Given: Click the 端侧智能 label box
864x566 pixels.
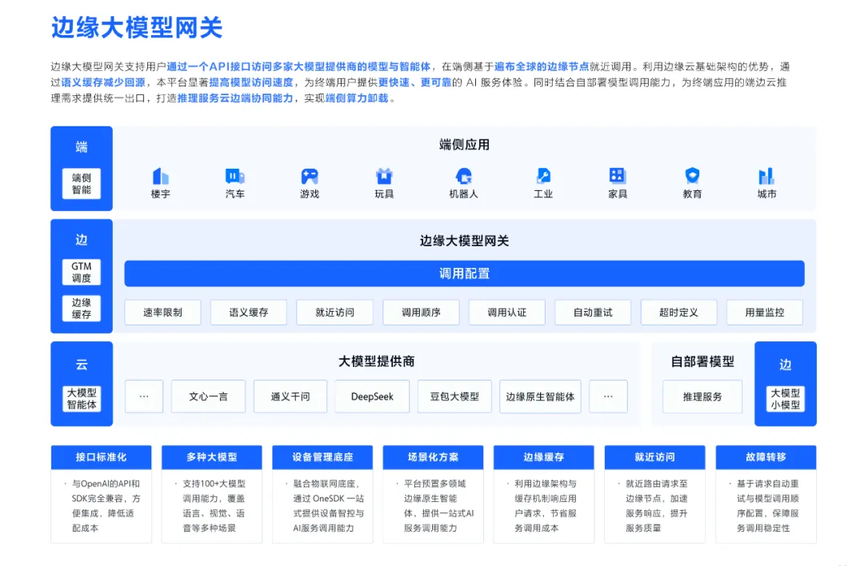Looking at the screenshot, I should coord(82,184).
